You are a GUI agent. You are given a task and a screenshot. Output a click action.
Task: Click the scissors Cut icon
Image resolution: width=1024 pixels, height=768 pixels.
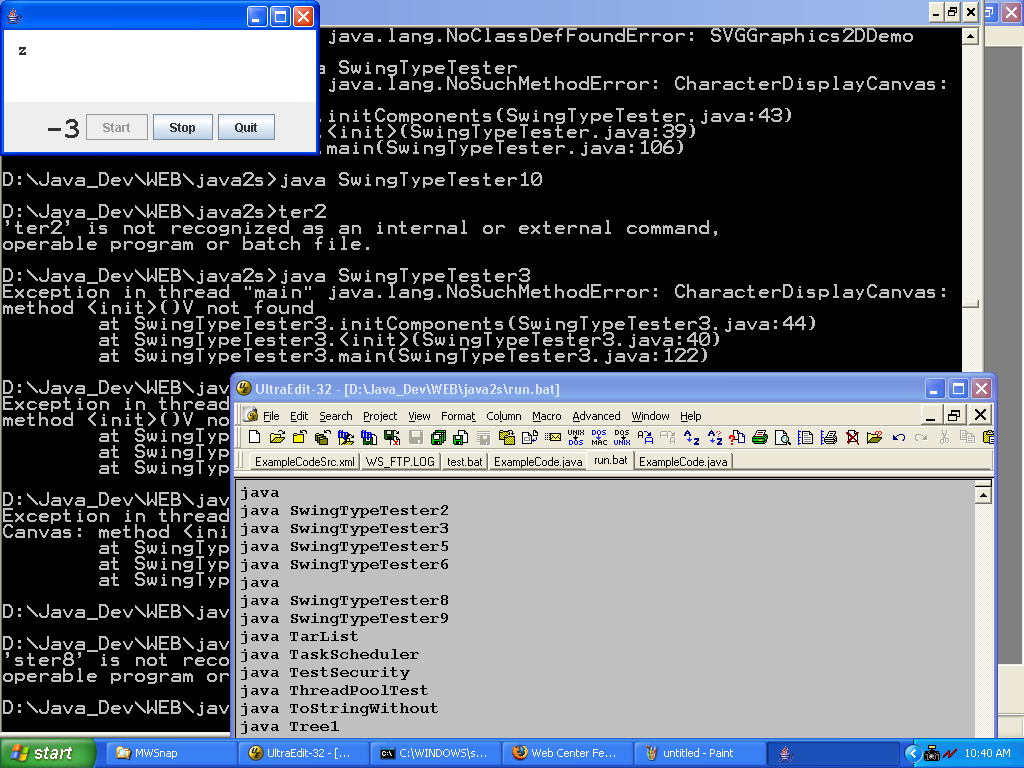point(943,437)
